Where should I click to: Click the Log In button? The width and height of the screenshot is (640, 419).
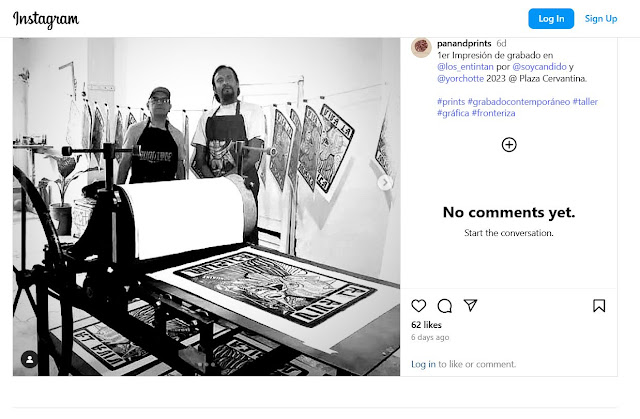pyautogui.click(x=551, y=19)
